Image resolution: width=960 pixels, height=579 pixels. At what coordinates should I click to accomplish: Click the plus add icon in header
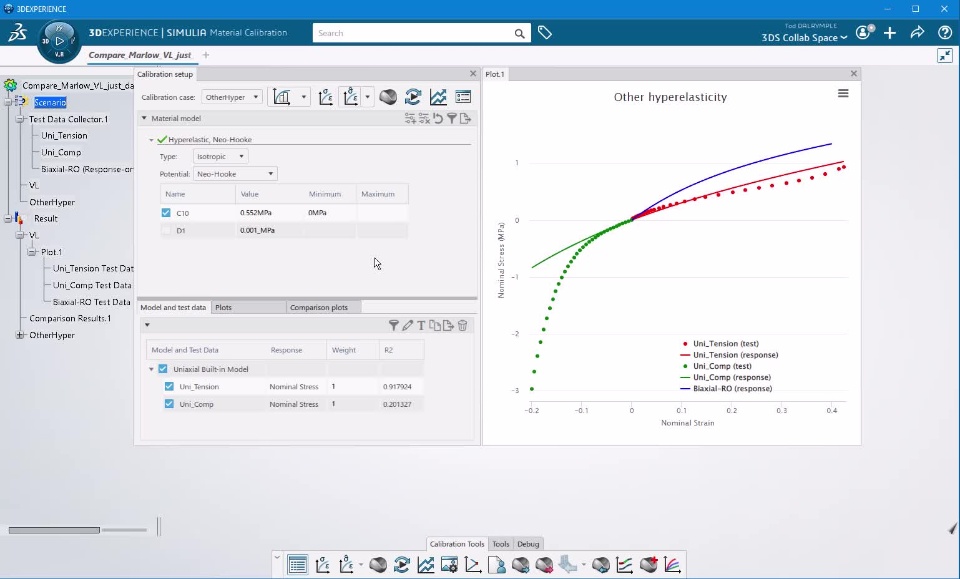coord(890,32)
